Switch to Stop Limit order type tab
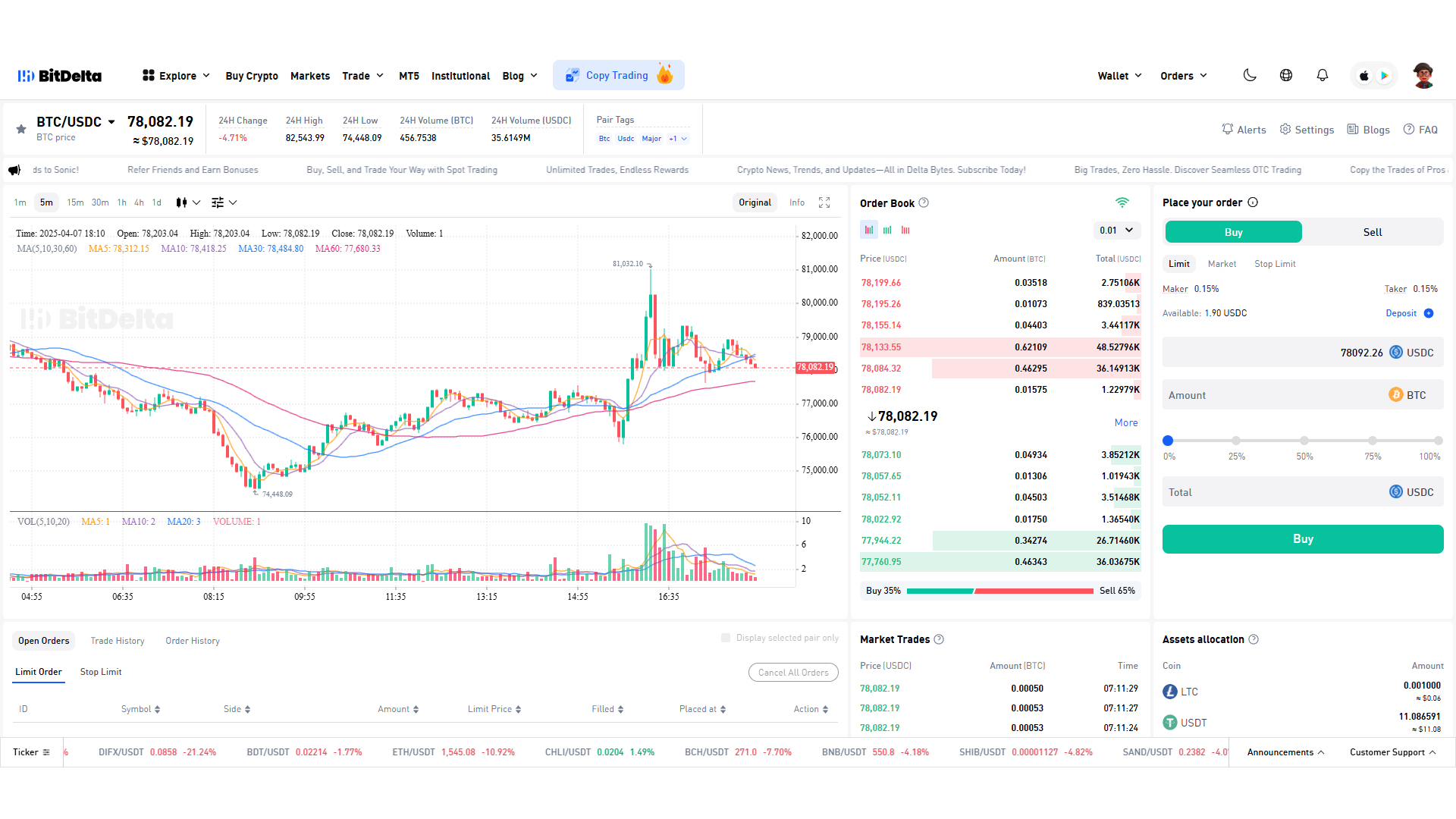1456x819 pixels. tap(1275, 264)
